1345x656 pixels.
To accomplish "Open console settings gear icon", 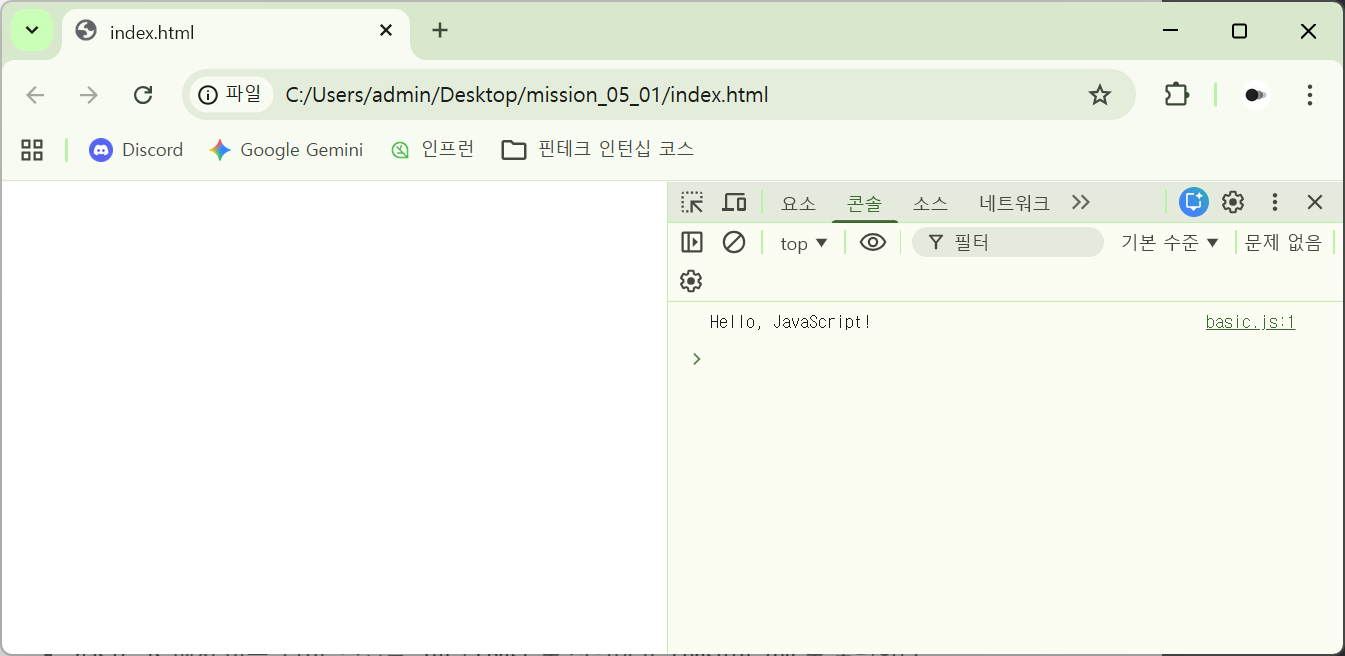I will click(x=691, y=281).
